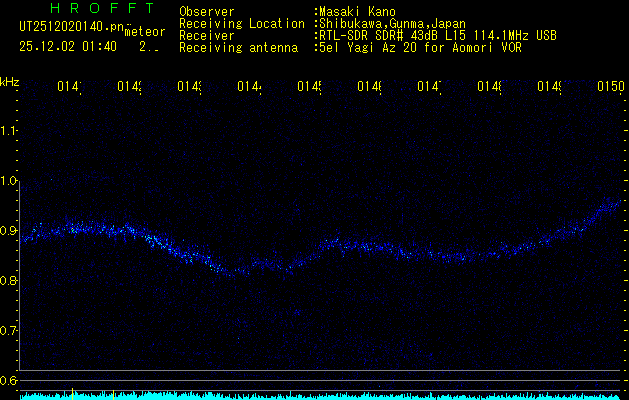Click the Receiving Location field label
The width and height of the screenshot is (629, 400).
[x=241, y=23]
